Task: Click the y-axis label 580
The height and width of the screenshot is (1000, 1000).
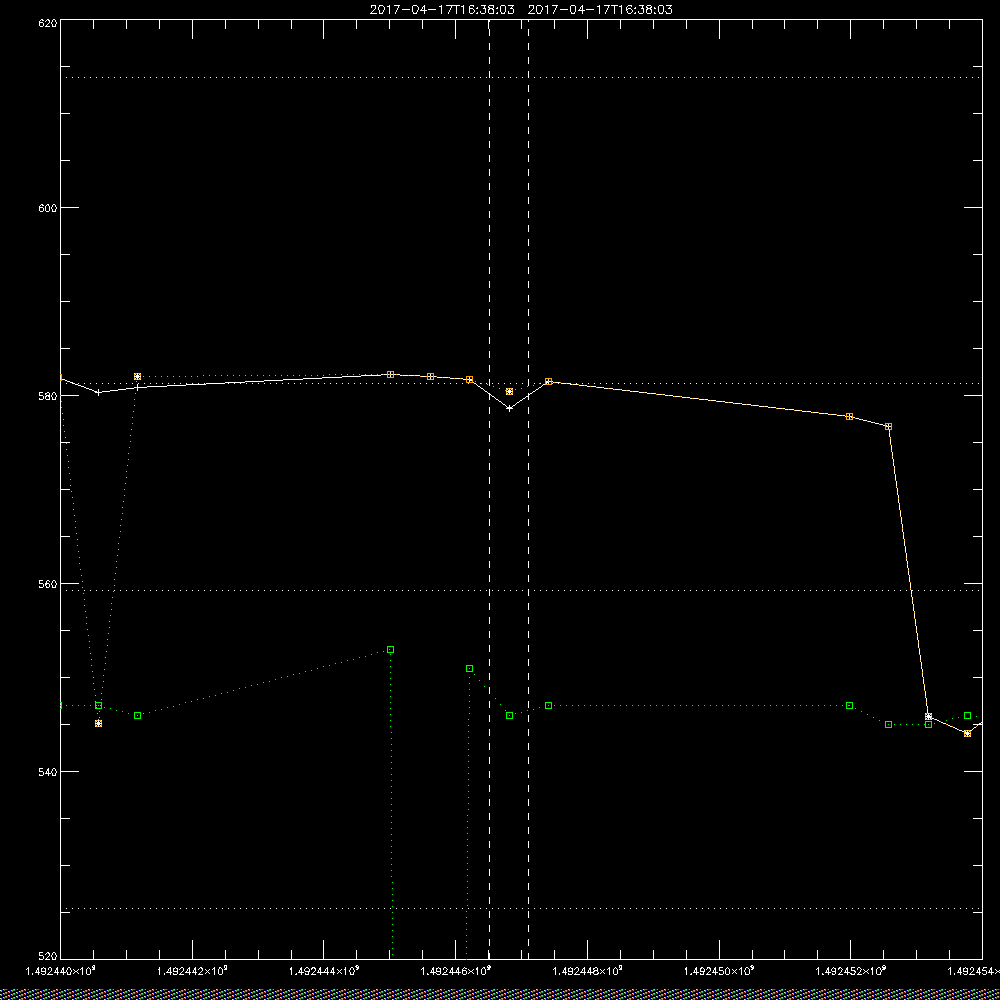Action: click(48, 395)
